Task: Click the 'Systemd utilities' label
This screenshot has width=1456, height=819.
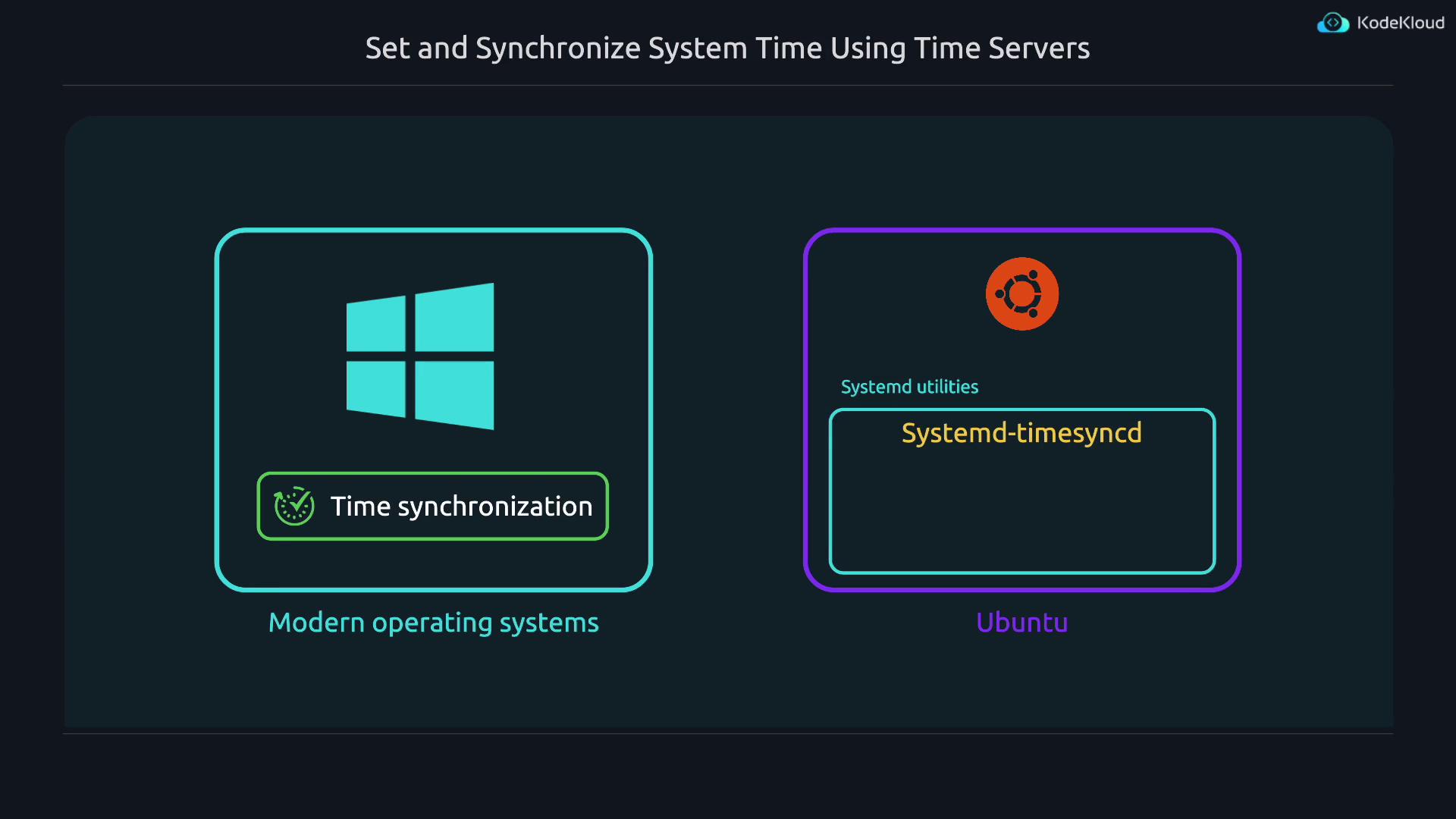Action: pyautogui.click(x=909, y=387)
